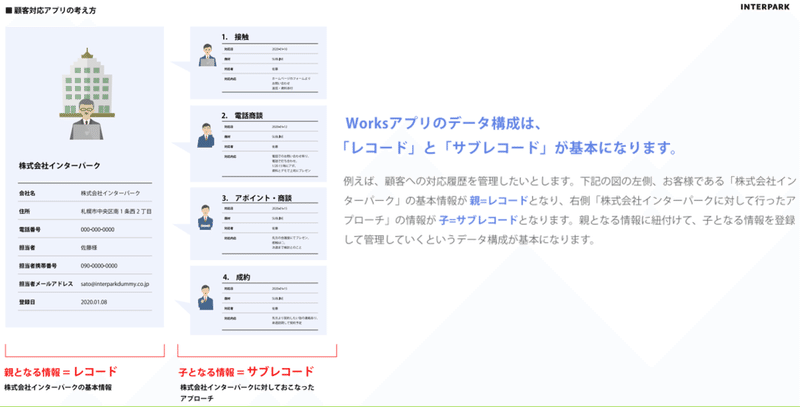Click the 登録日 field label
Image resolution: width=800 pixels, height=407 pixels.
[x=27, y=302]
